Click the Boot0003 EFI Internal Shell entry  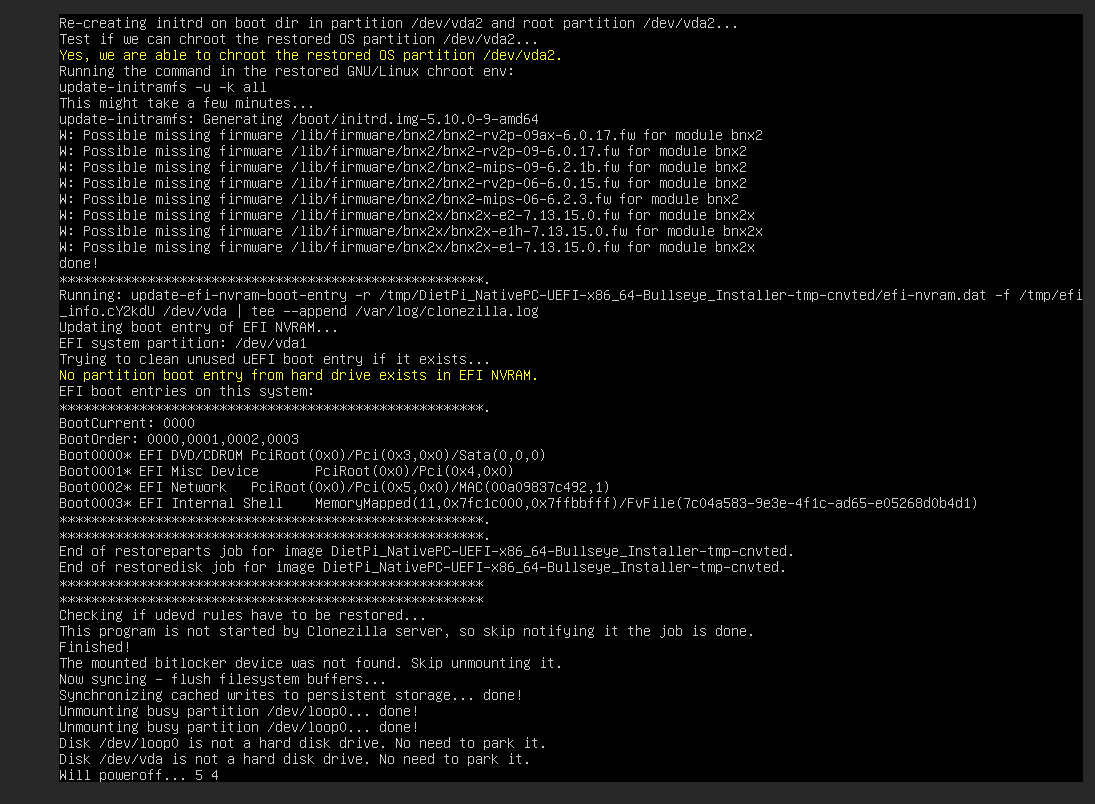(x=518, y=503)
